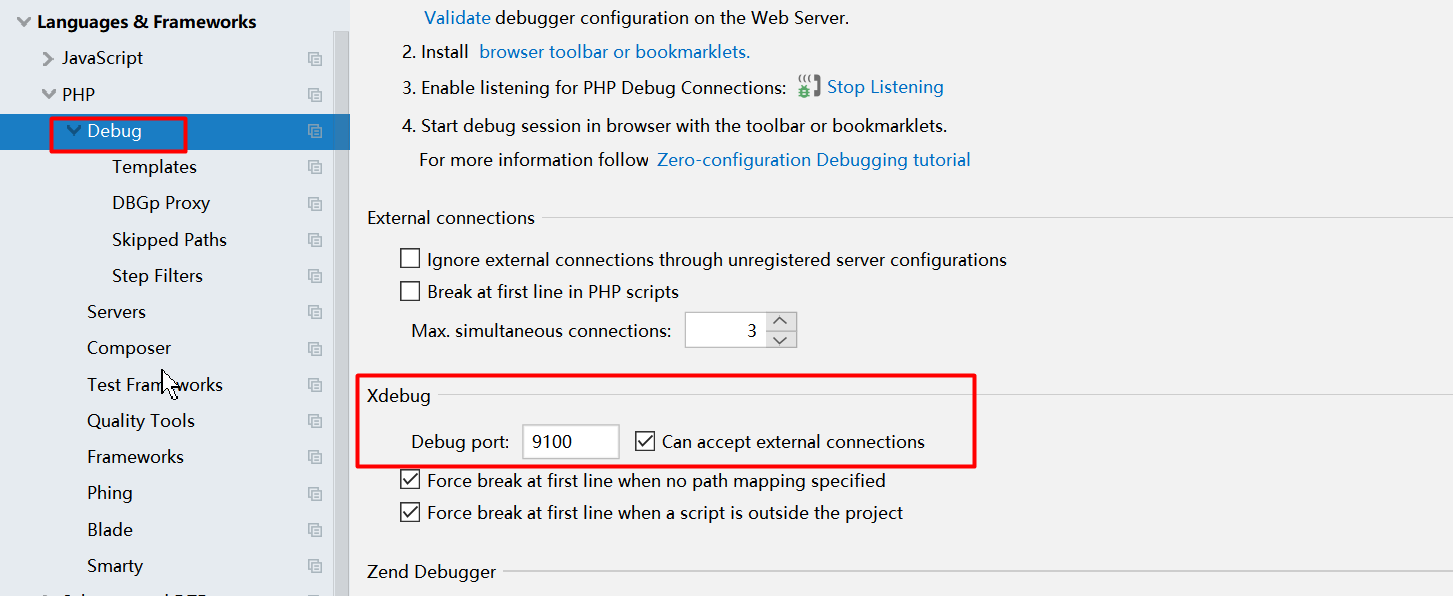This screenshot has height=596, width=1453.
Task: Increase max simultaneous connections with up arrow
Action: coord(781,321)
